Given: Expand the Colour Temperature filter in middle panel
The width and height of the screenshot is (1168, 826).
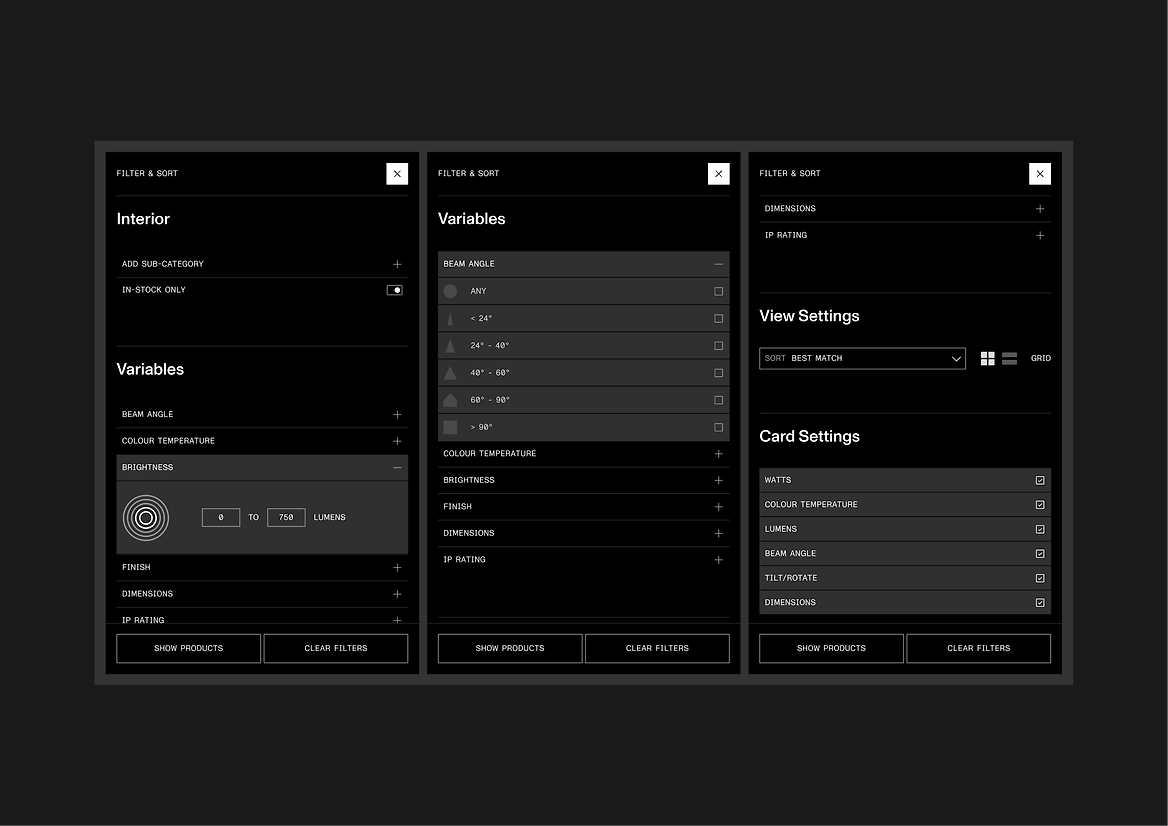Looking at the screenshot, I should (x=718, y=454).
